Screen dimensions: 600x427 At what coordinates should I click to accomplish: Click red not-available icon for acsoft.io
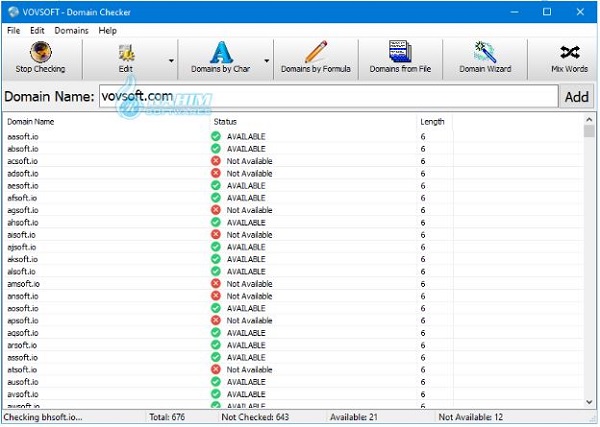pos(216,161)
